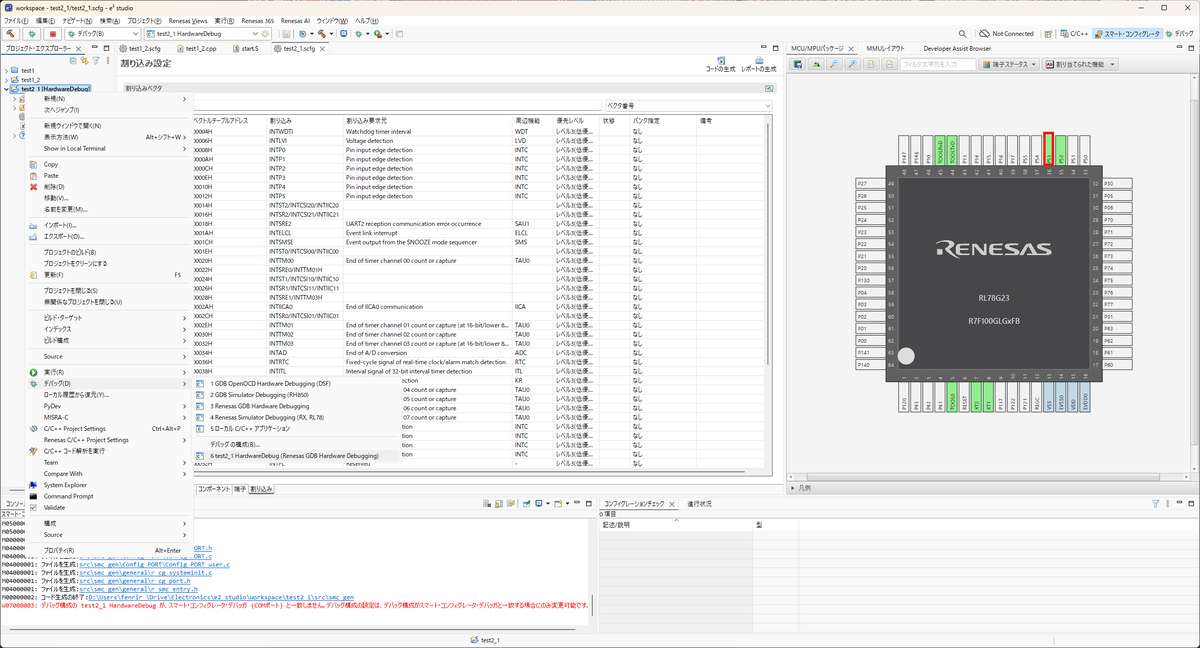Choose C/C++ Project Settings in context menu

(x=108, y=428)
